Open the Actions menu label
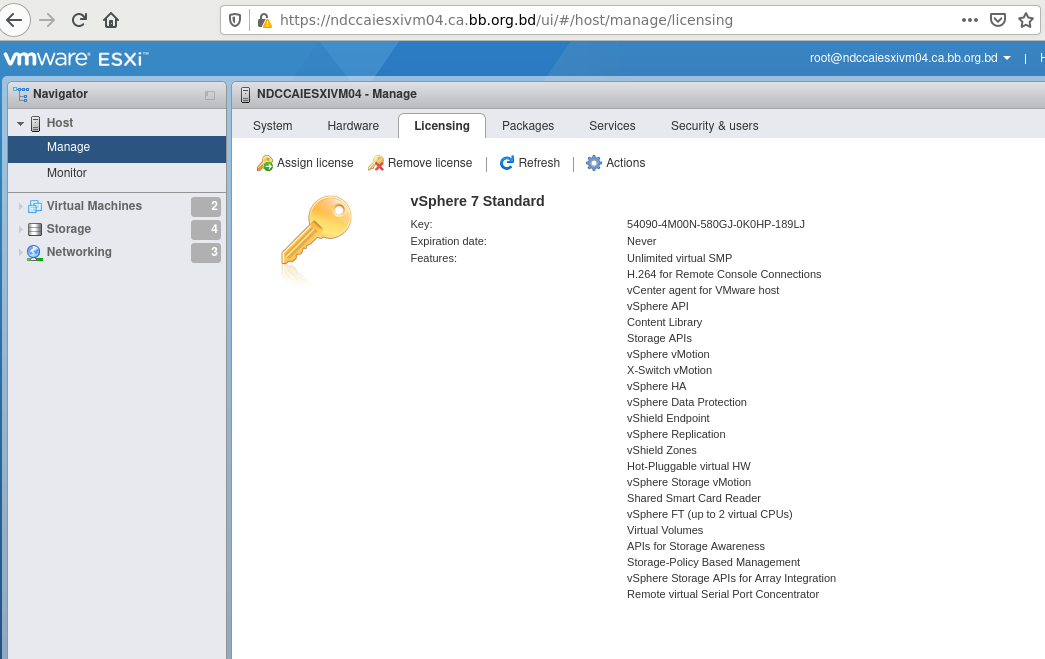The height and width of the screenshot is (659, 1045). 626,163
